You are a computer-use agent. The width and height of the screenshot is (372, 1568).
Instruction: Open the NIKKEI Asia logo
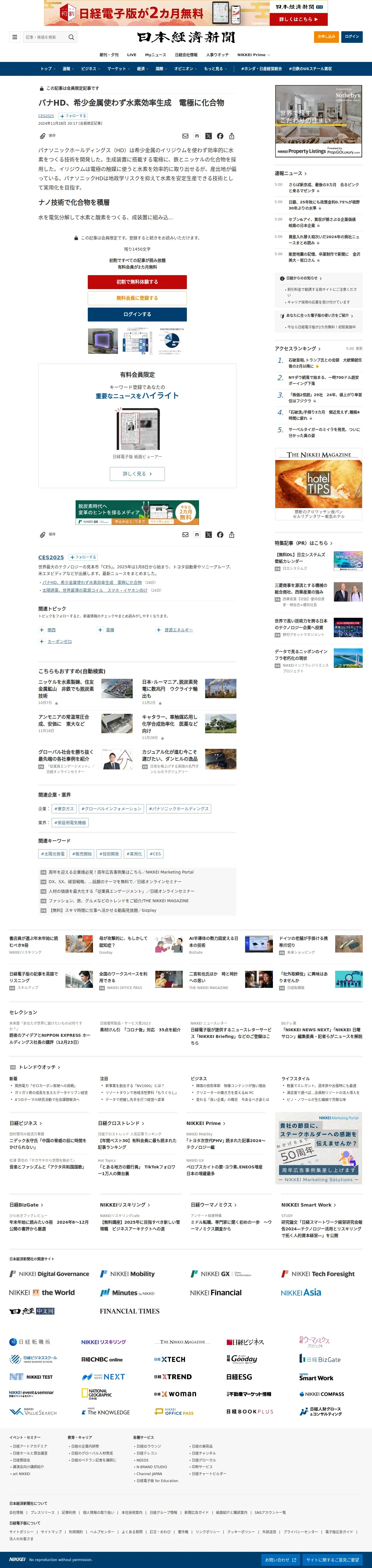click(301, 1292)
